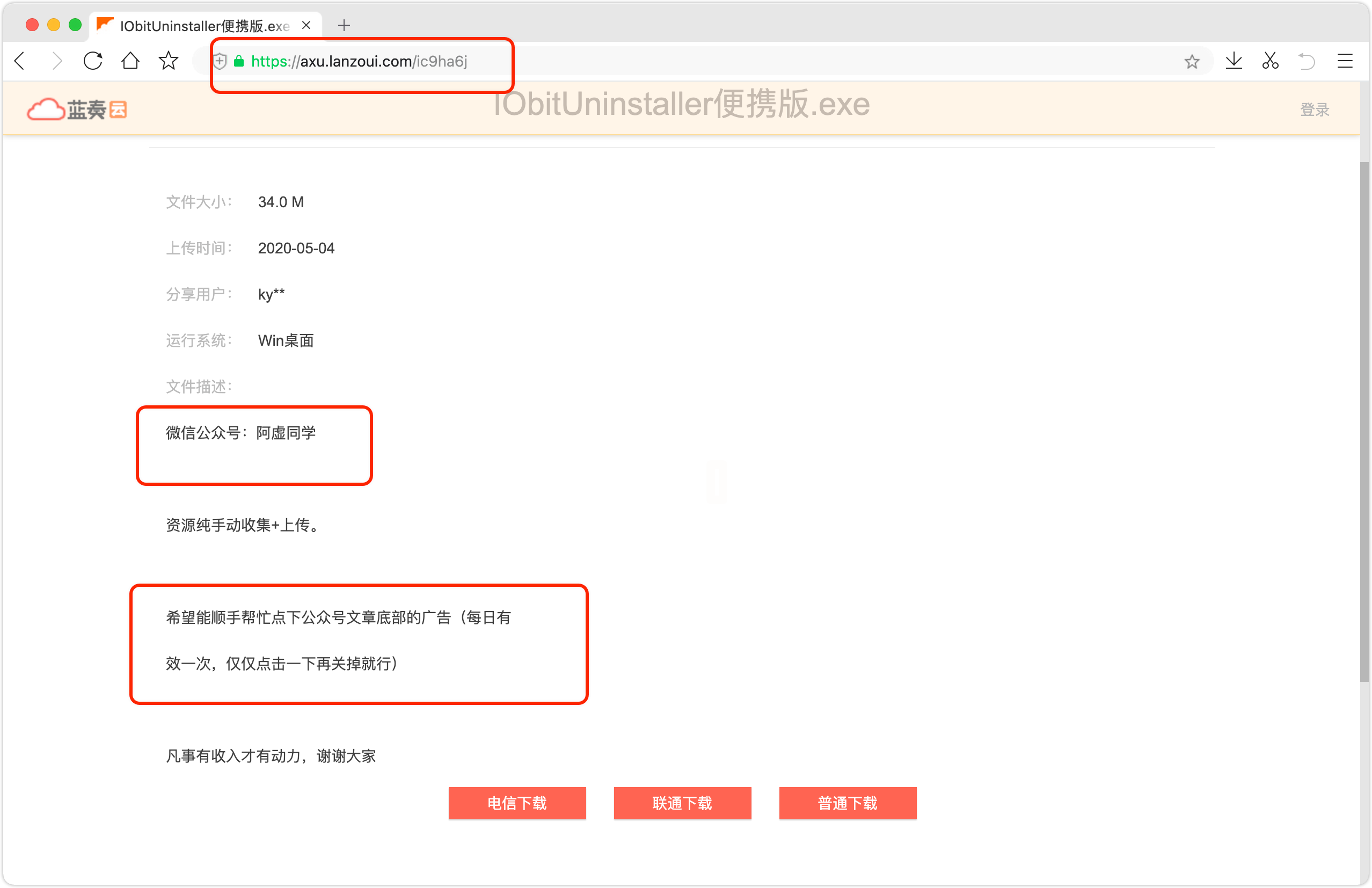Image resolution: width=1372 pixels, height=888 pixels.
Task: Open the favorites star beside home
Action: (x=169, y=61)
